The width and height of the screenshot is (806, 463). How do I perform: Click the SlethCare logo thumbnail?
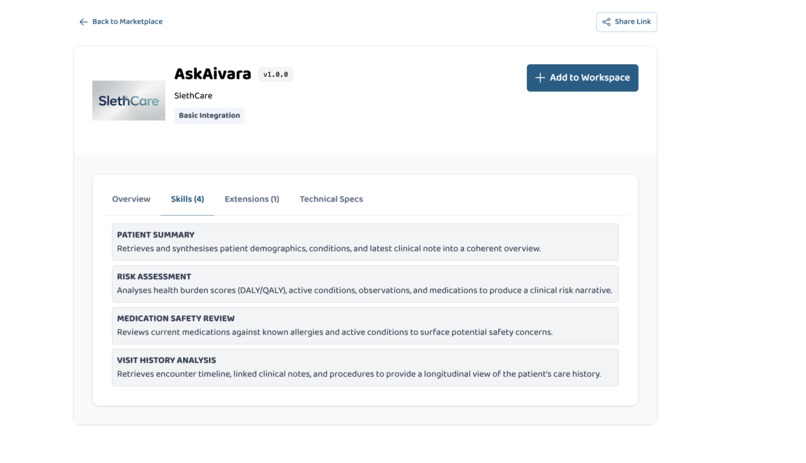[129, 100]
